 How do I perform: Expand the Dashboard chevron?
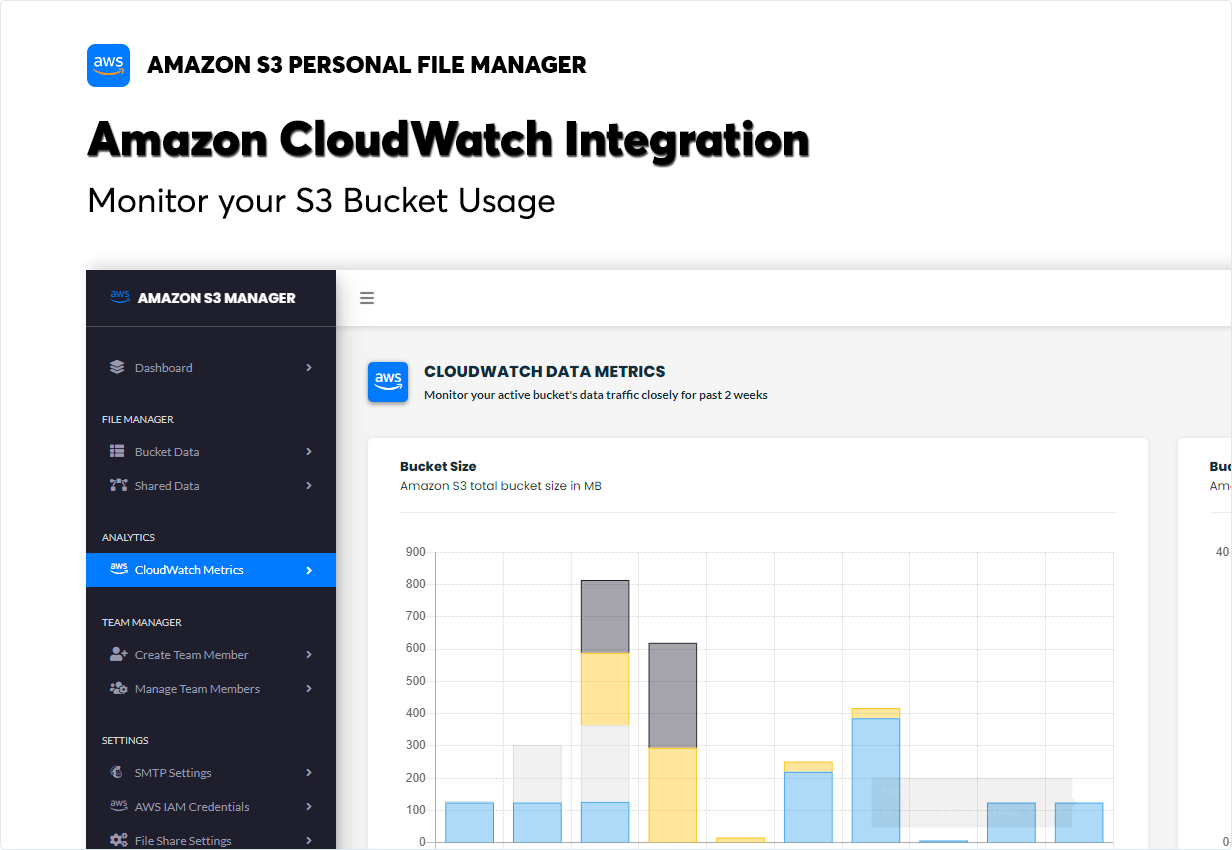309,368
